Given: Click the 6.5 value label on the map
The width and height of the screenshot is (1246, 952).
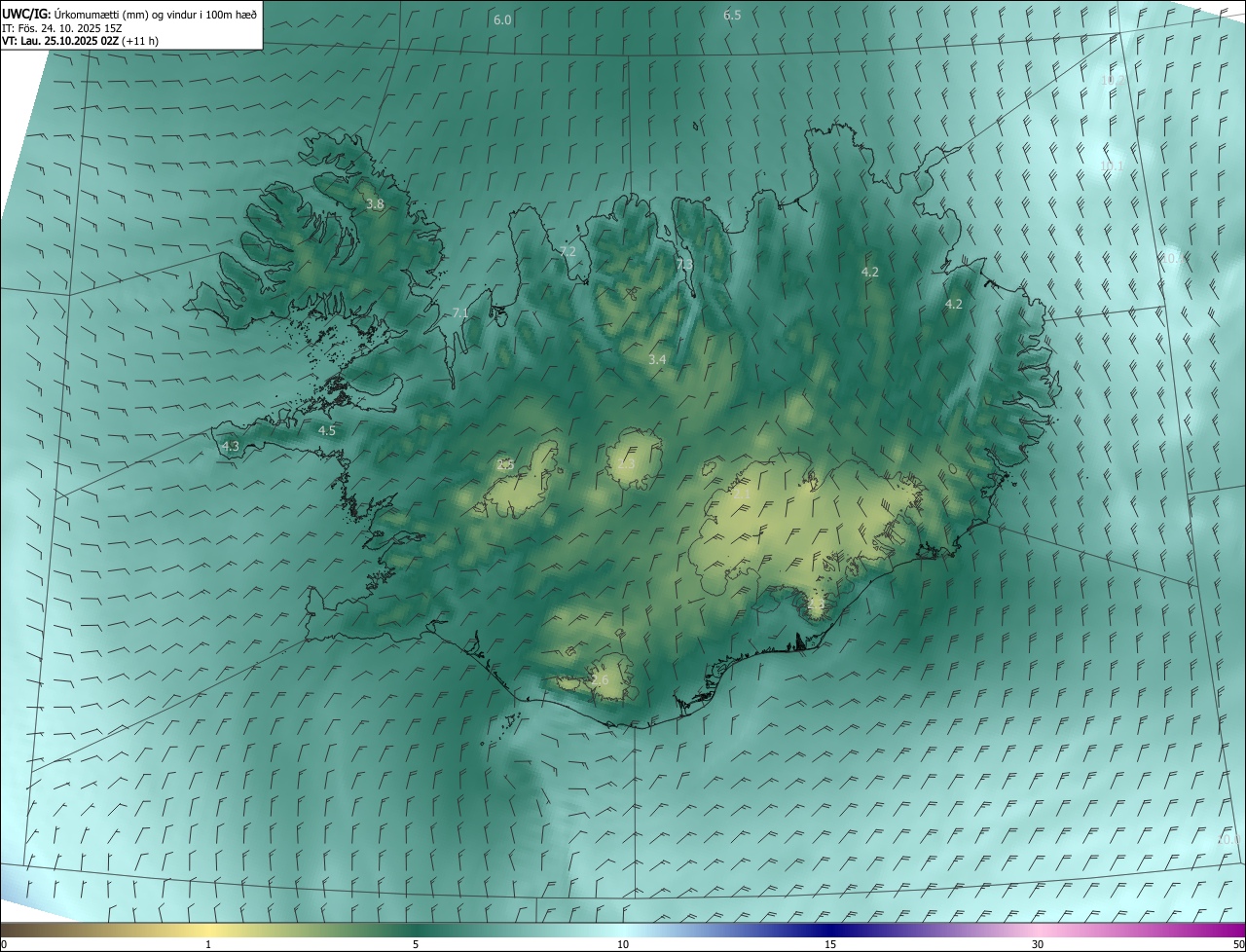Looking at the screenshot, I should [x=732, y=15].
